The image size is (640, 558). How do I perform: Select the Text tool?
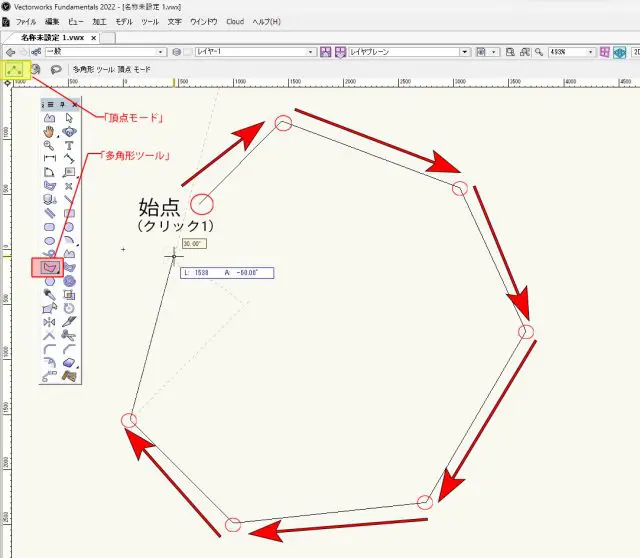pos(69,145)
